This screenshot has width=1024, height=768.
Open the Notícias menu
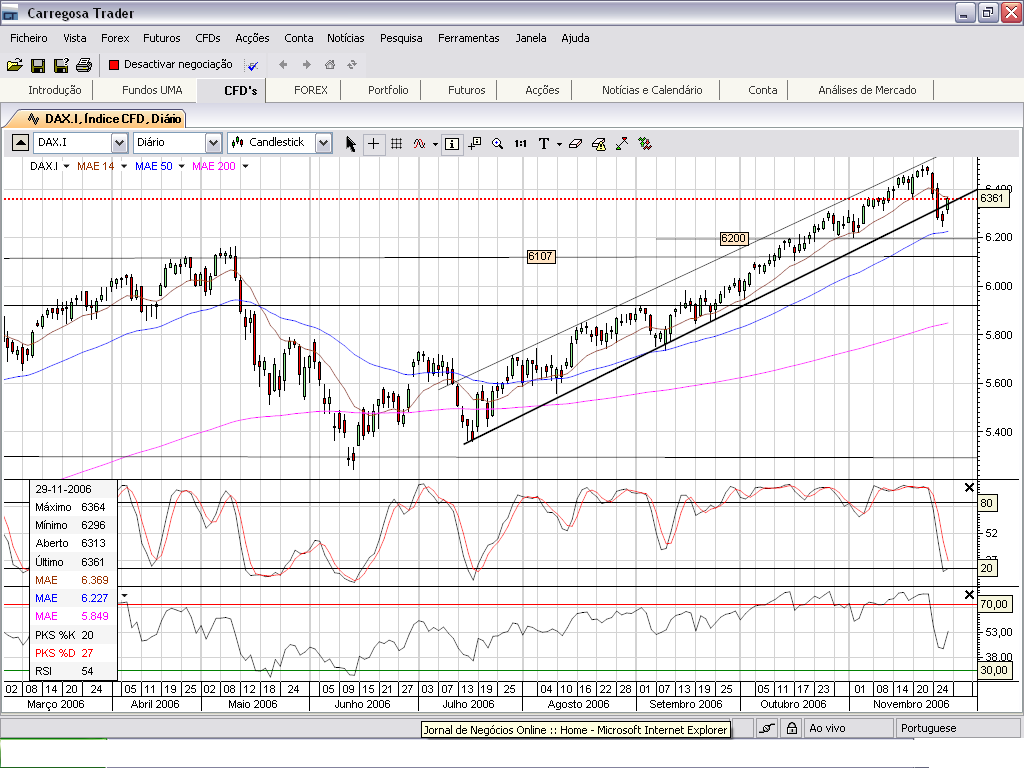click(345, 38)
